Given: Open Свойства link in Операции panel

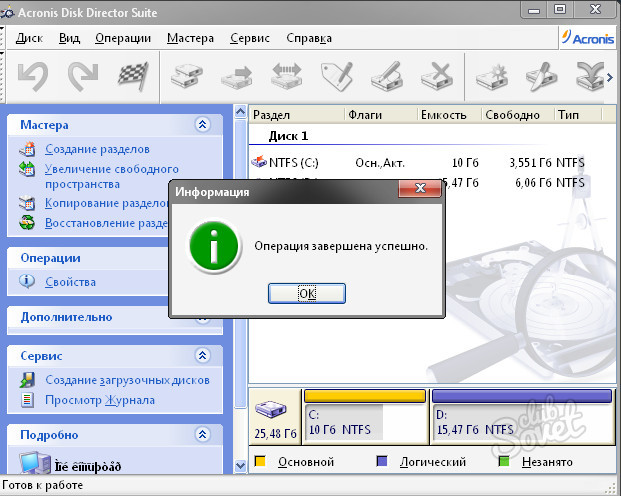Looking at the screenshot, I should [70, 282].
